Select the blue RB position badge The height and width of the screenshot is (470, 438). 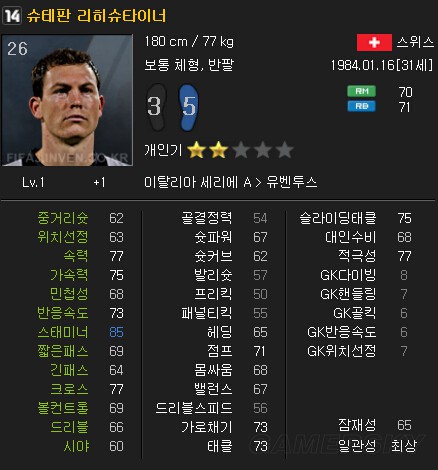click(362, 106)
